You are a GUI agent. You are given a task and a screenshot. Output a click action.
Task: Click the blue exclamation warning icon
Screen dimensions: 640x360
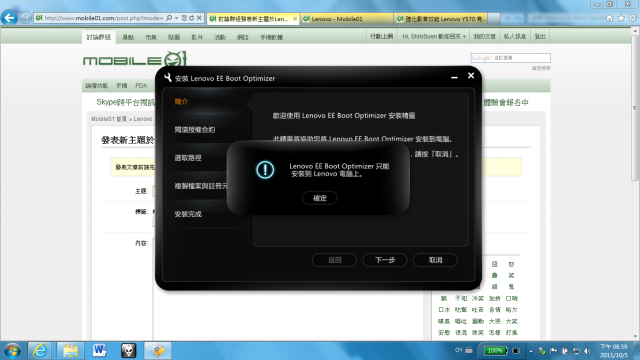[265, 170]
